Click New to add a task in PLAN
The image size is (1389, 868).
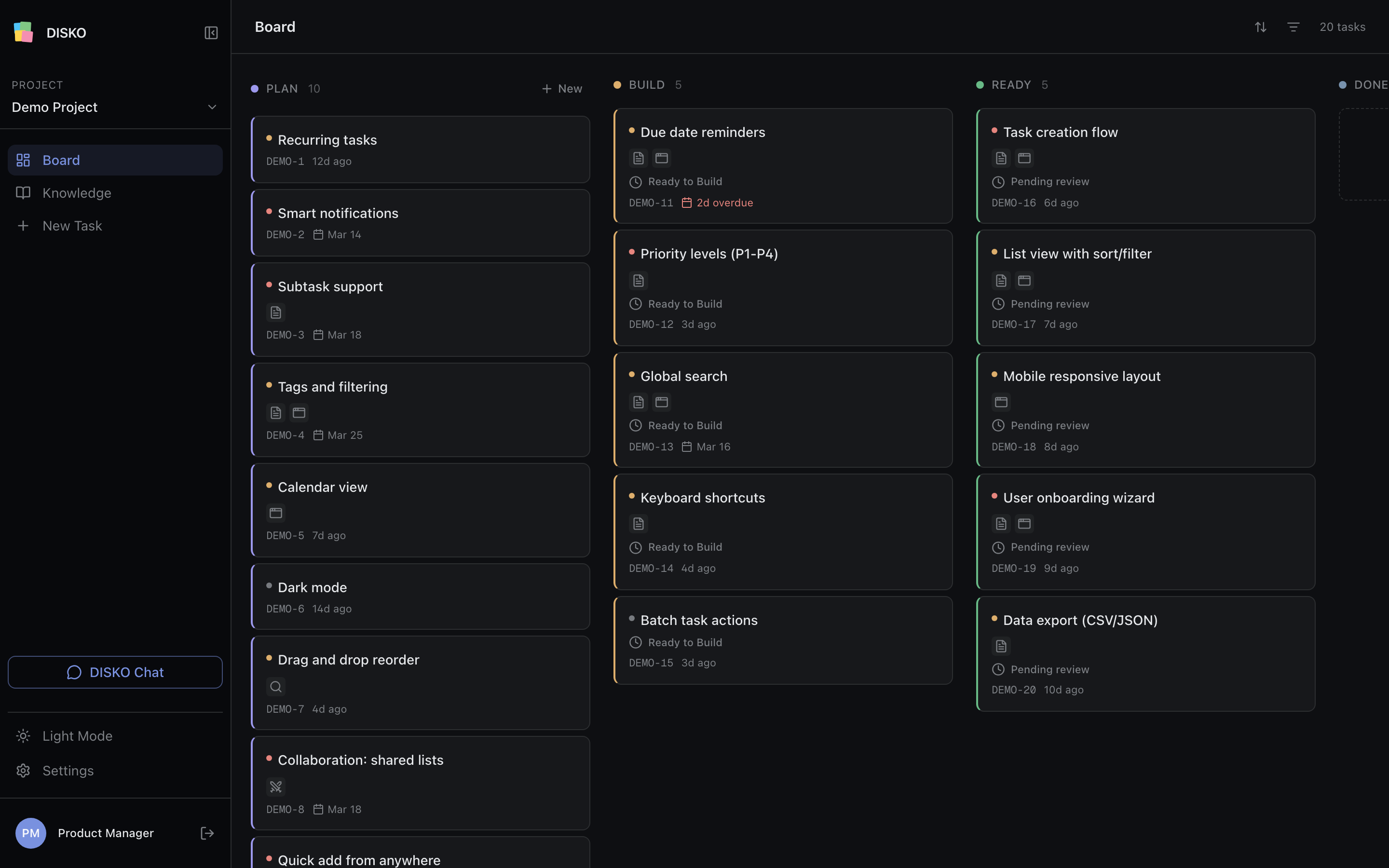pyautogui.click(x=562, y=88)
